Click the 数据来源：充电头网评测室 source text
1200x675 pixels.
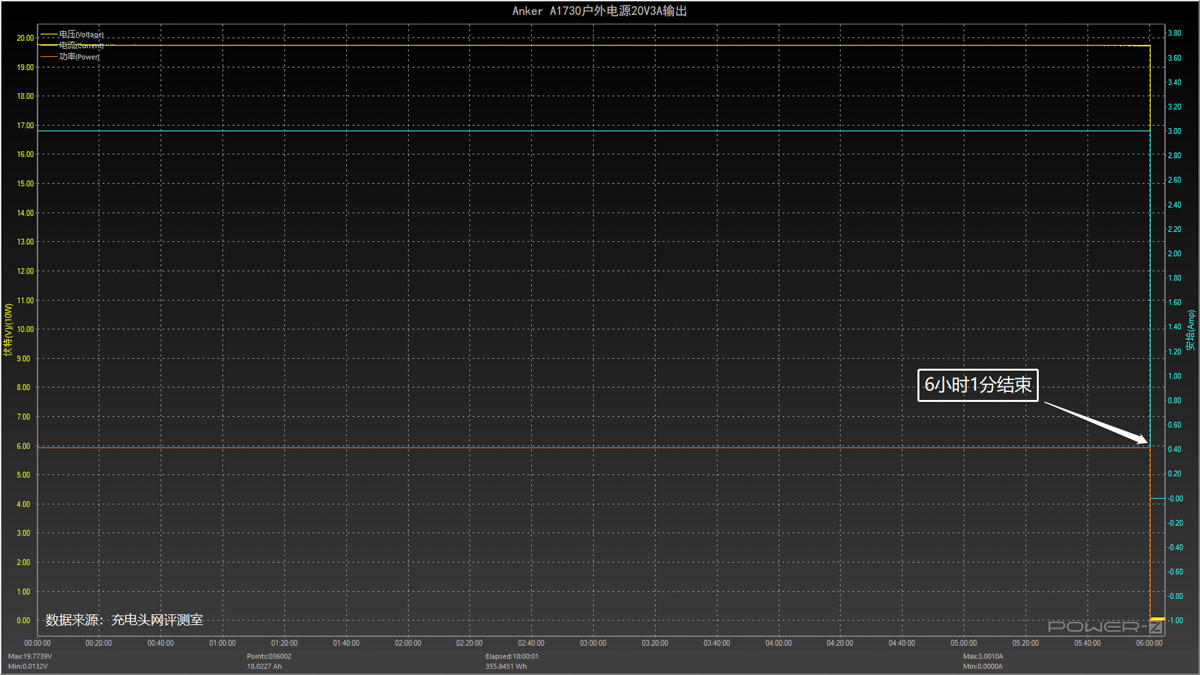coord(124,620)
